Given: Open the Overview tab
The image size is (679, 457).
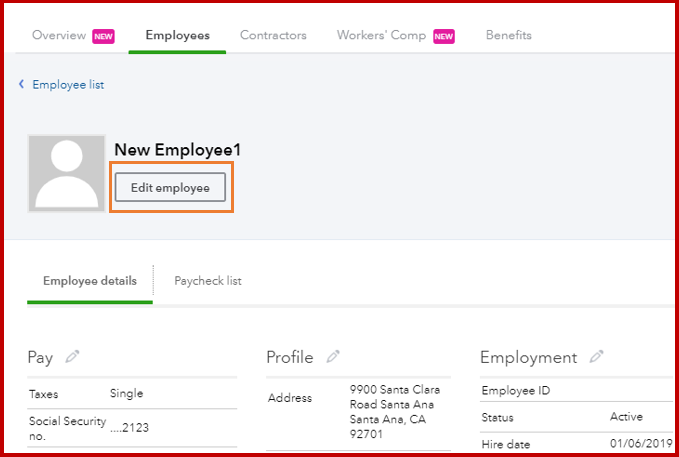Looking at the screenshot, I should pos(59,35).
